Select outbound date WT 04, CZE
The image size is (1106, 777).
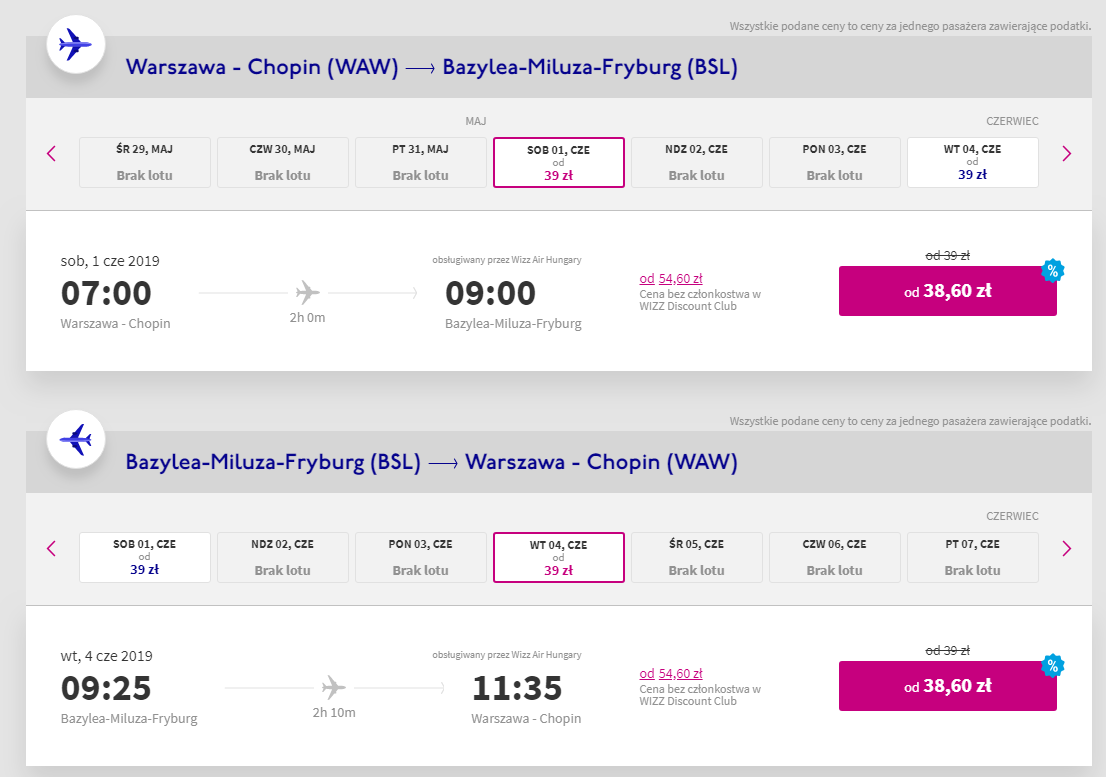[972, 162]
